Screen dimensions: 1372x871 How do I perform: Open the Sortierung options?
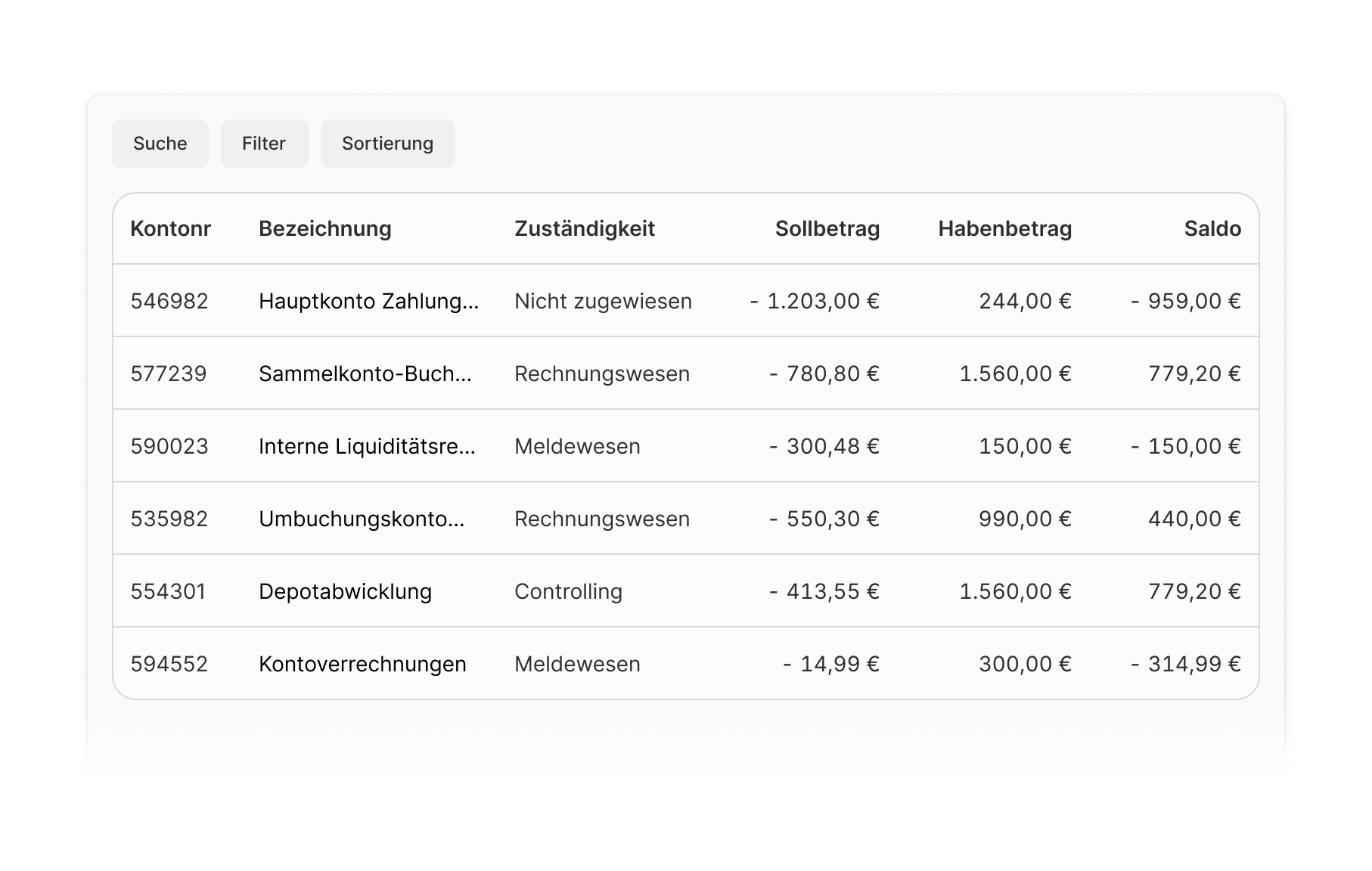click(387, 144)
